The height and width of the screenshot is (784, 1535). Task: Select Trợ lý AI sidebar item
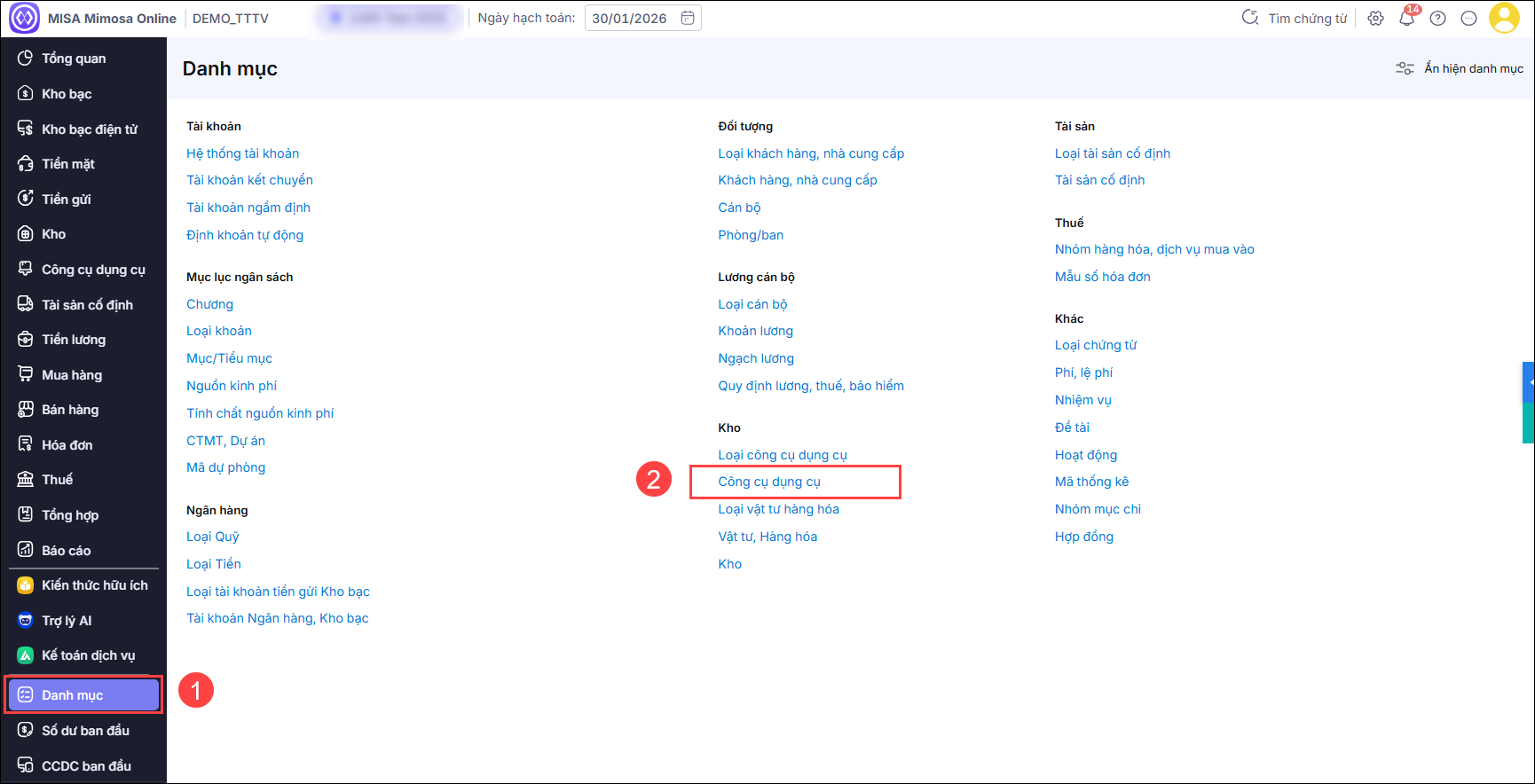[x=67, y=621]
